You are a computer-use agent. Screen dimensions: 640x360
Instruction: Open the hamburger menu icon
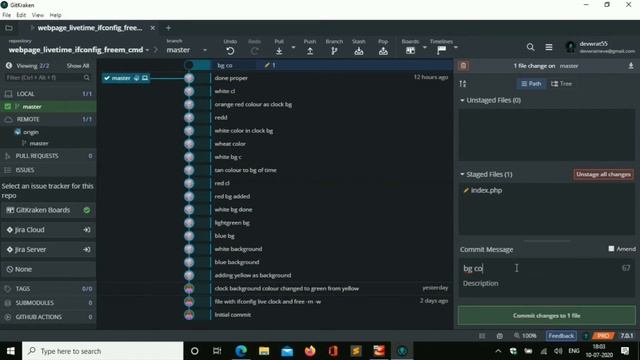pyautogui.click(x=549, y=47)
